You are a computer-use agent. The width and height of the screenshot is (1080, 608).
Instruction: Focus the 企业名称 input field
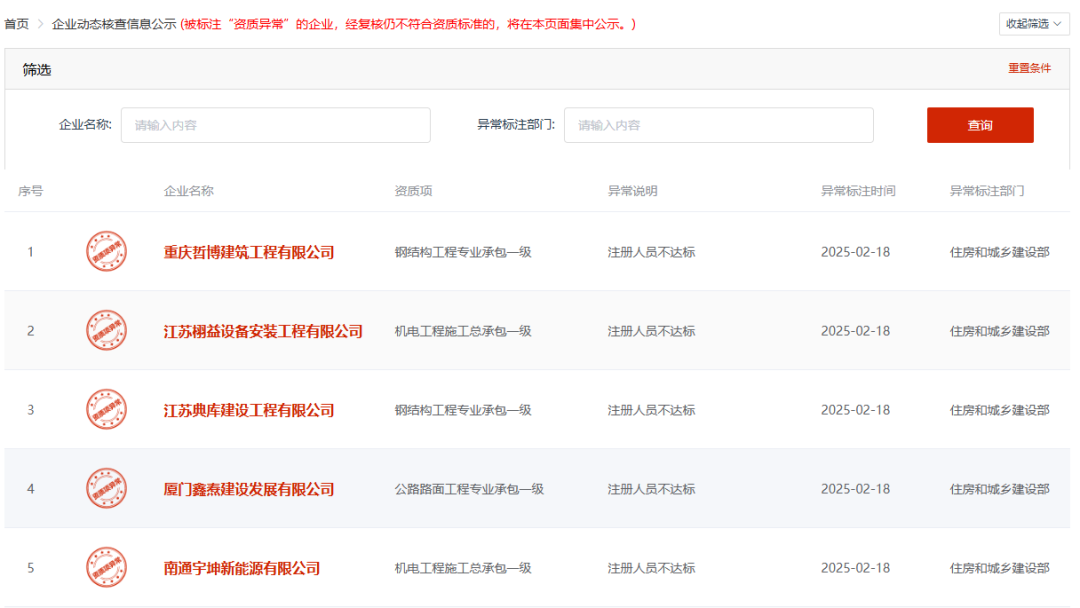(275, 125)
